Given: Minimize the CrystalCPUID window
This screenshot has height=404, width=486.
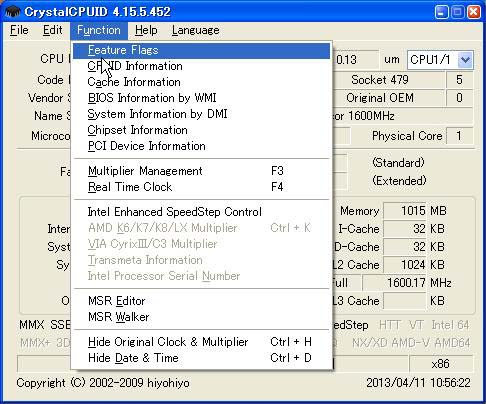Looking at the screenshot, I should point(441,12).
